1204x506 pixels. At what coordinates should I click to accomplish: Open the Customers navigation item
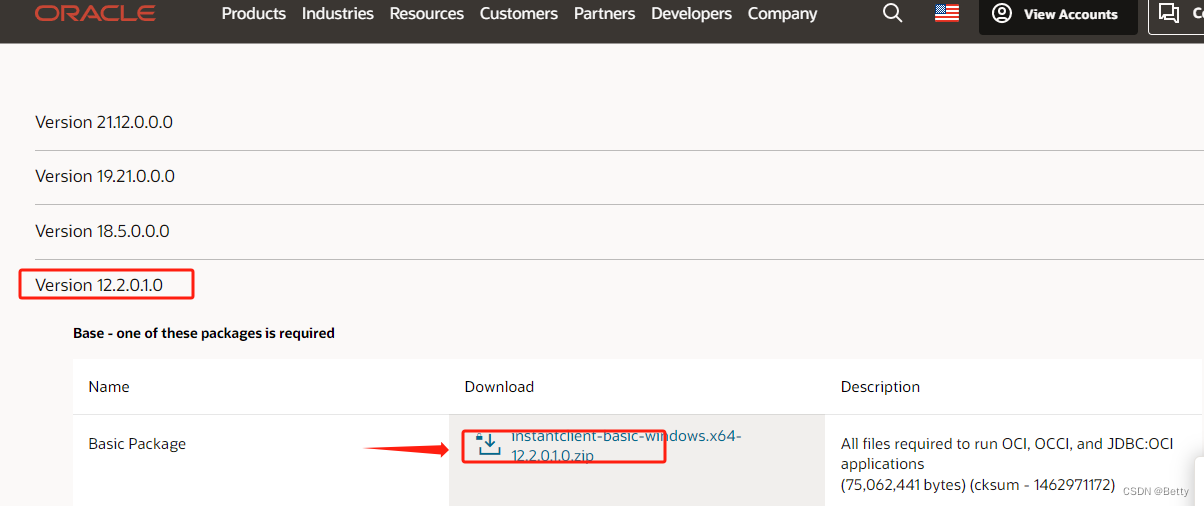pos(518,14)
